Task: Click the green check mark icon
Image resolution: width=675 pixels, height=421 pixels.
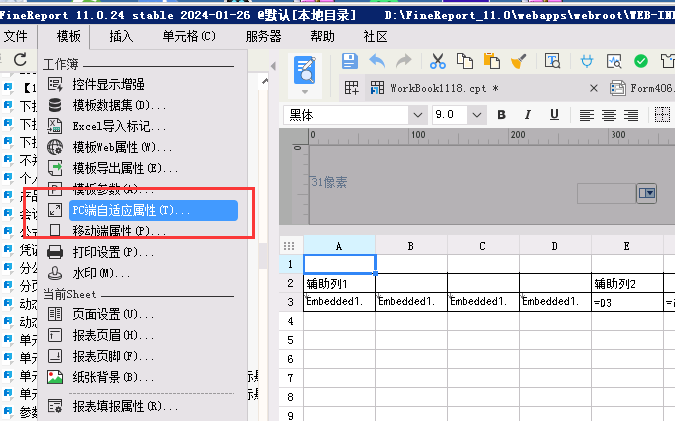Action: point(641,61)
